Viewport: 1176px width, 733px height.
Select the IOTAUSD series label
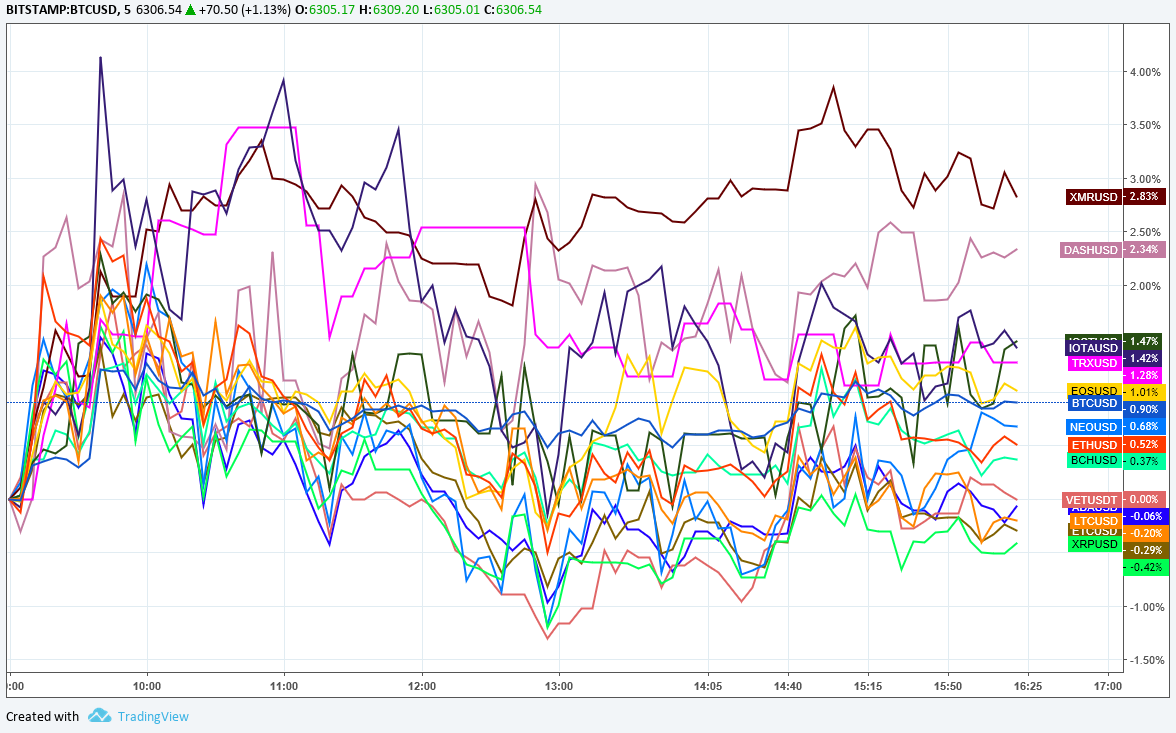click(1094, 348)
